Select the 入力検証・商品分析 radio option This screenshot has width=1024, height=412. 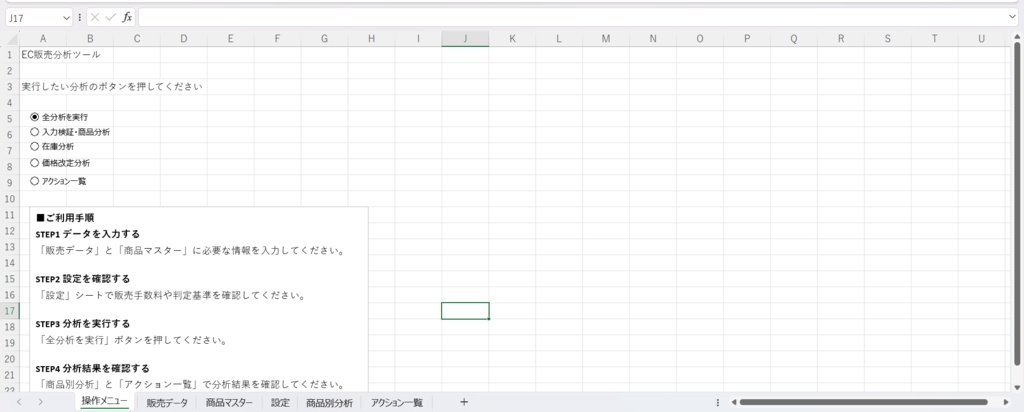[35, 132]
